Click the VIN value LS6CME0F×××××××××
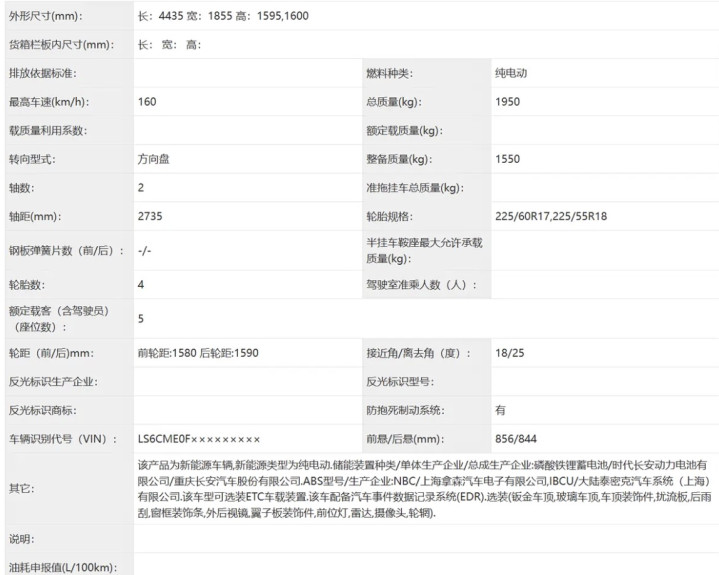 tap(199, 439)
